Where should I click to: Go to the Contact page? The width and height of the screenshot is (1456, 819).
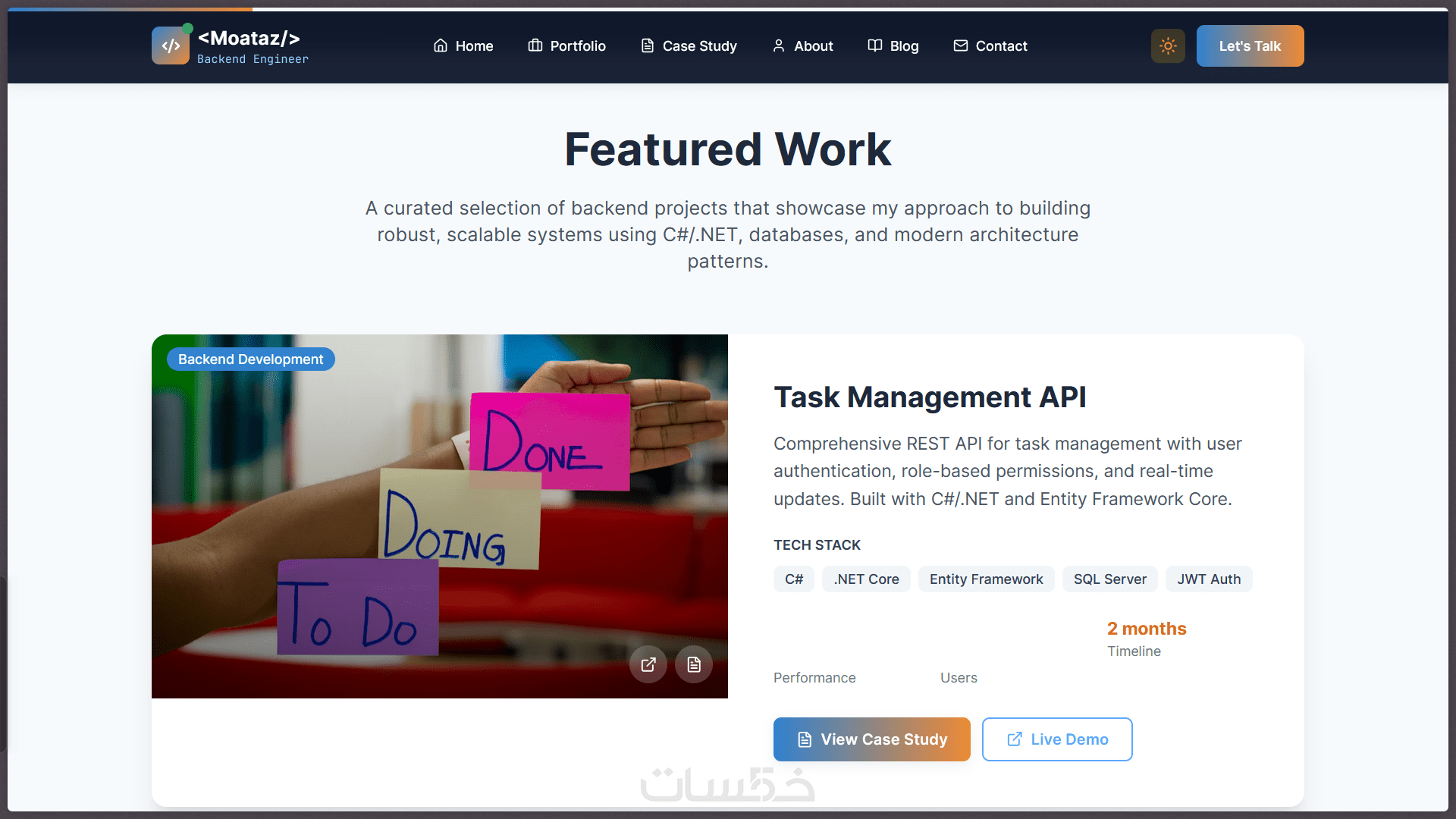coord(990,46)
